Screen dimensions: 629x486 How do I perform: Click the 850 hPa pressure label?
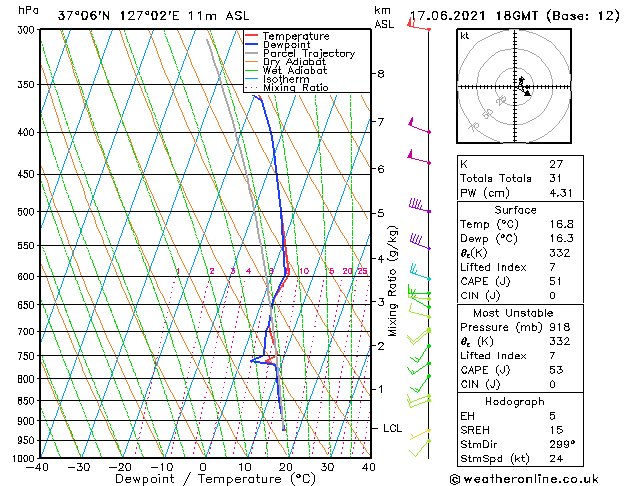point(28,401)
